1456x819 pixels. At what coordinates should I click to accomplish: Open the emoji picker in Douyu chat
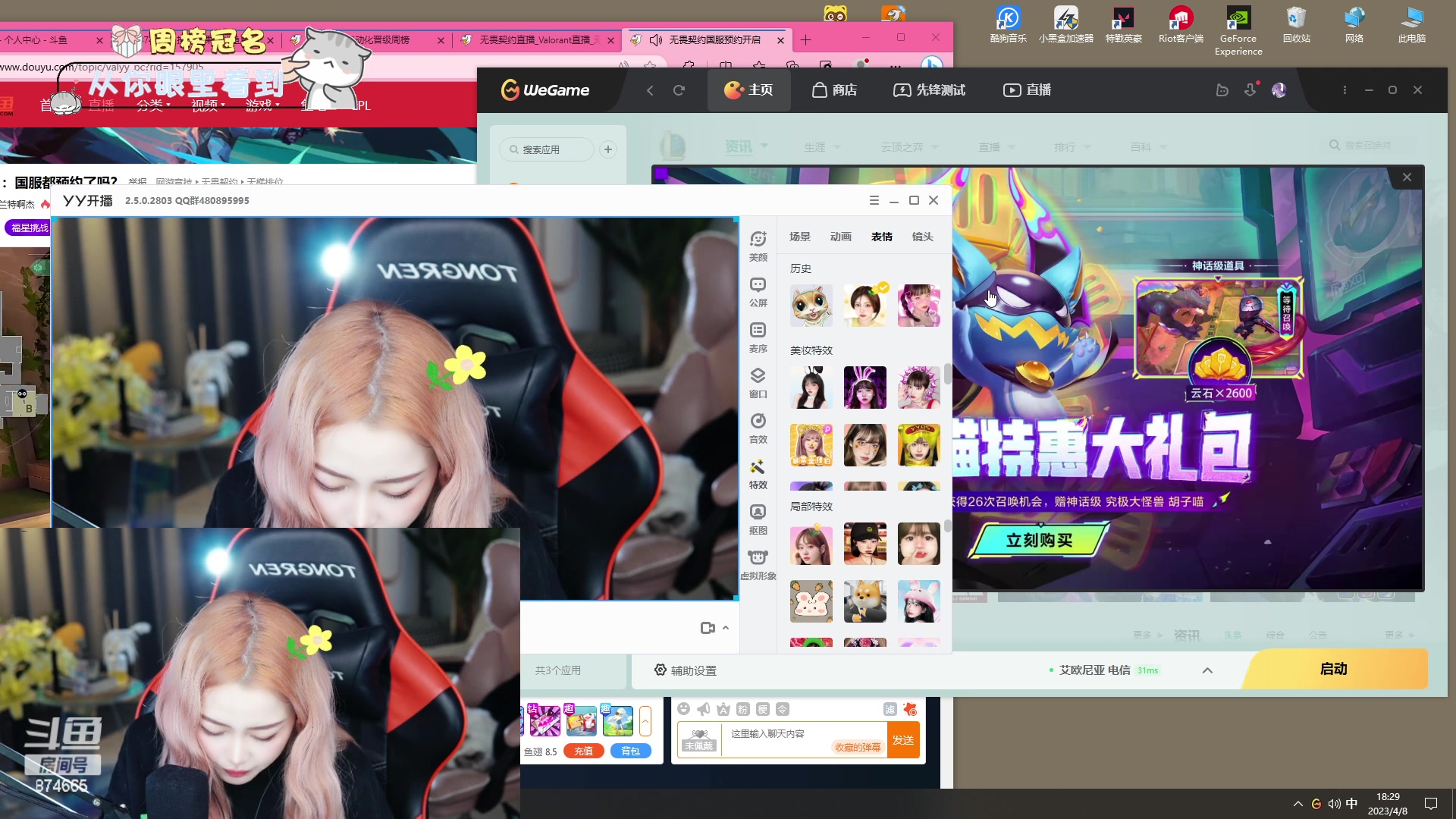tap(684, 709)
